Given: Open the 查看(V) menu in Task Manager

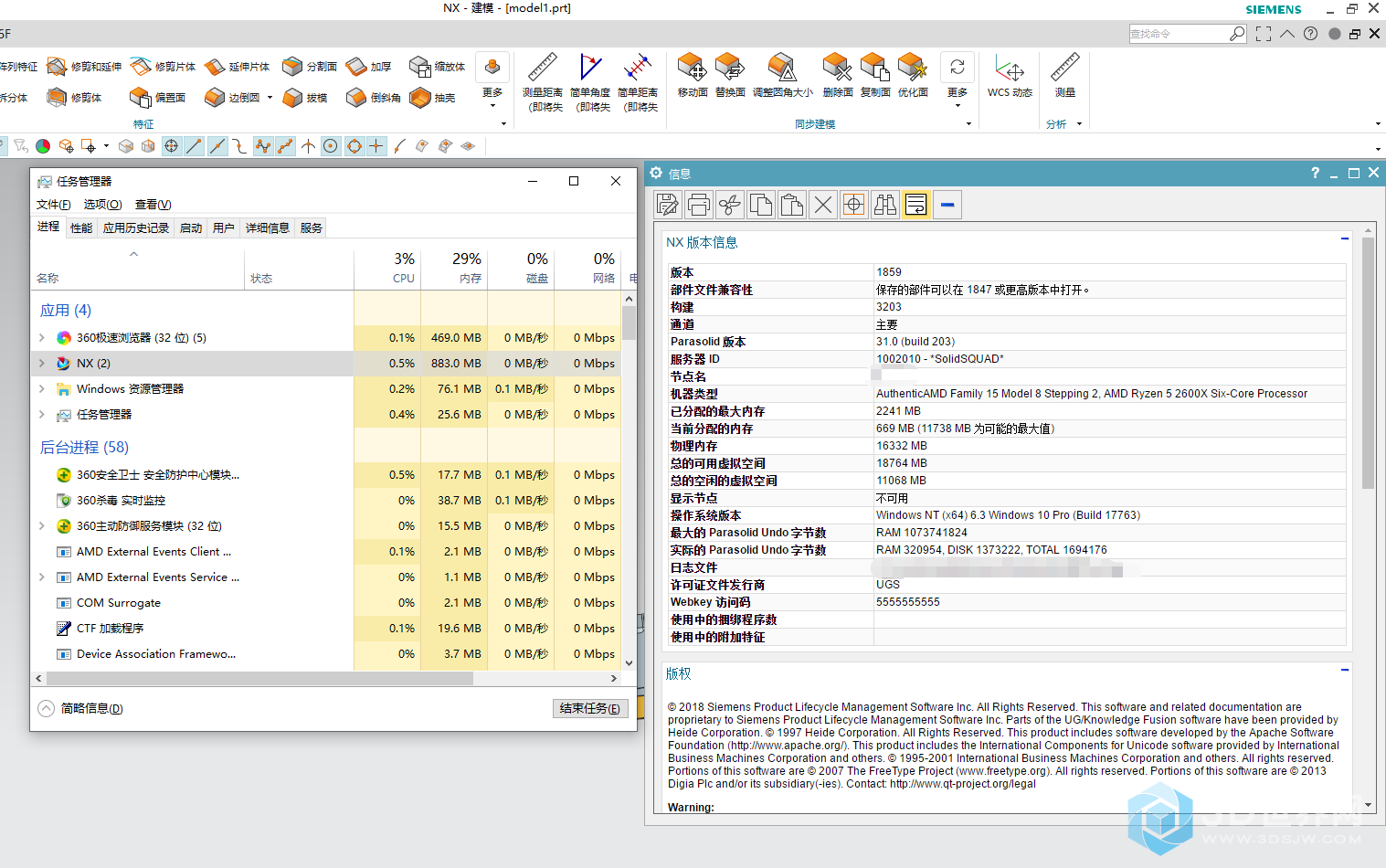Looking at the screenshot, I should pyautogui.click(x=153, y=205).
